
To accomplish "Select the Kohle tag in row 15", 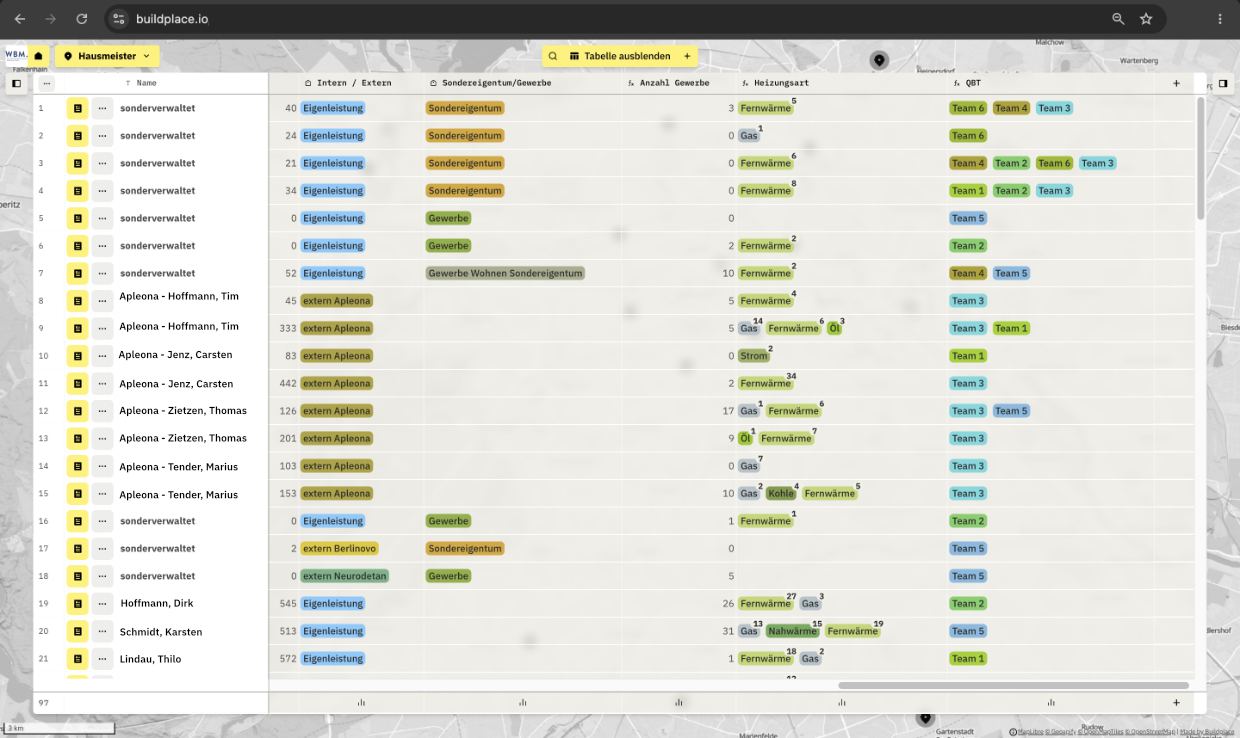I will [781, 494].
